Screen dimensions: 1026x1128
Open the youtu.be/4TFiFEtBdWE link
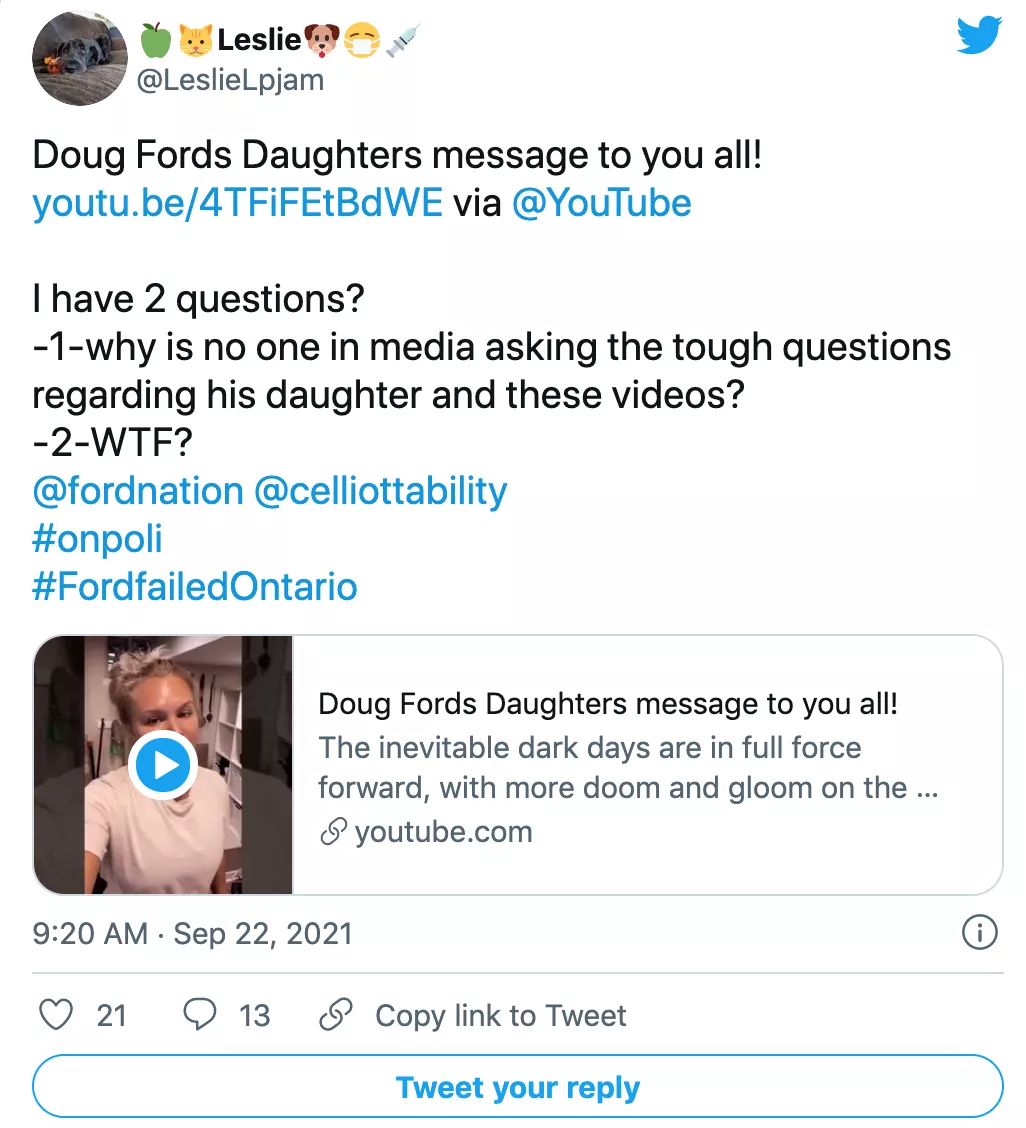(237, 203)
